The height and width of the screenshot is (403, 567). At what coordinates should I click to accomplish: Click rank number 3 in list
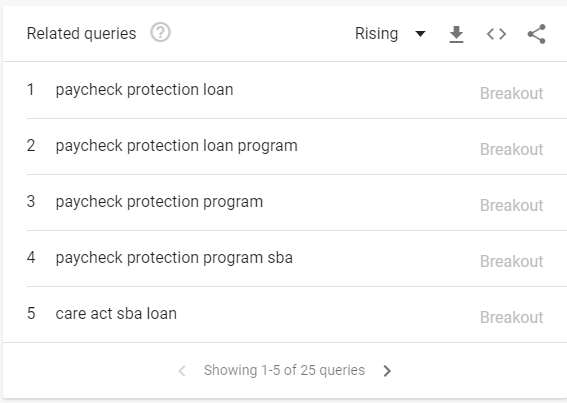click(x=31, y=202)
